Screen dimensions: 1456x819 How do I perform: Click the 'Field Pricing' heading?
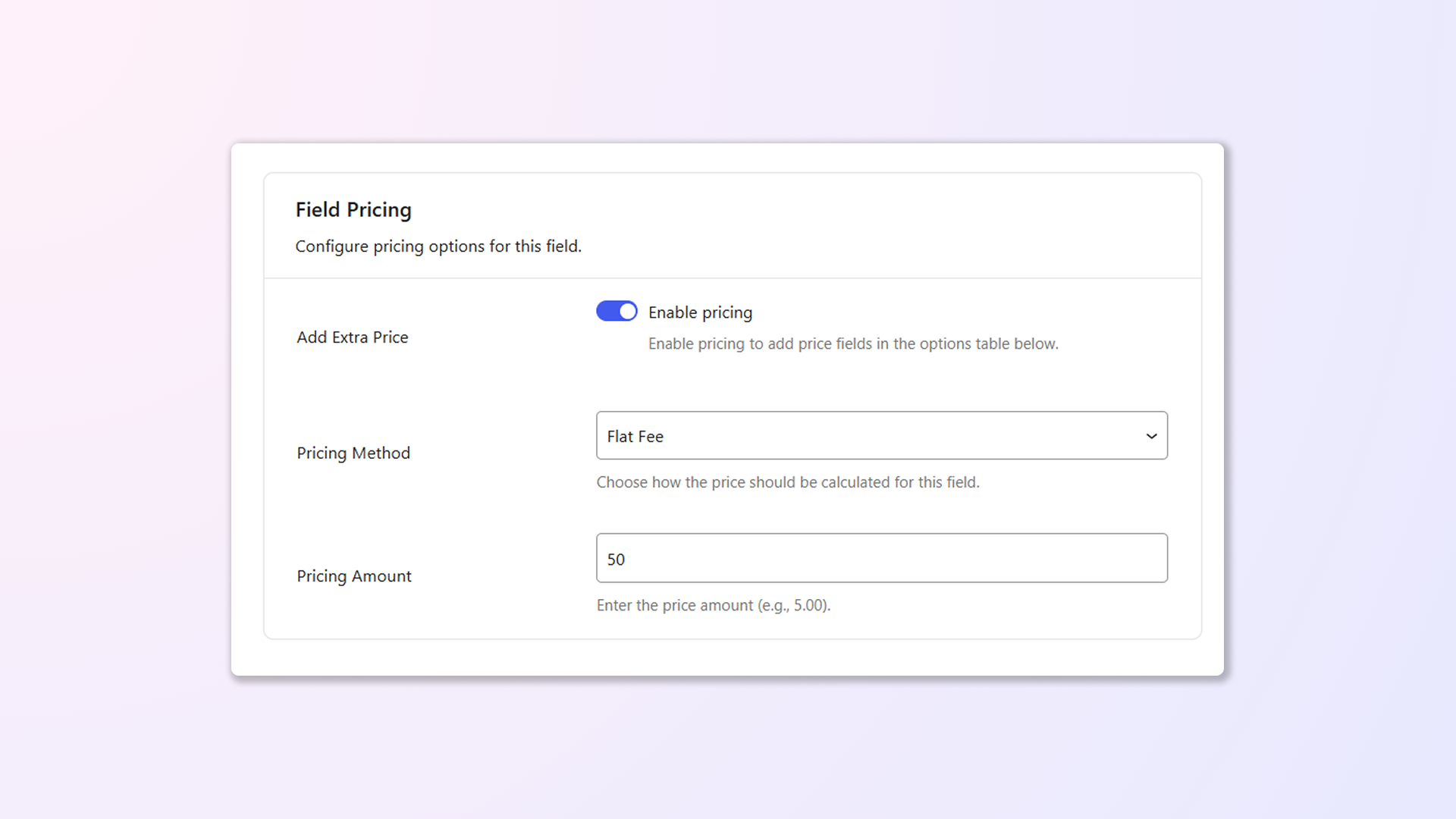click(353, 210)
